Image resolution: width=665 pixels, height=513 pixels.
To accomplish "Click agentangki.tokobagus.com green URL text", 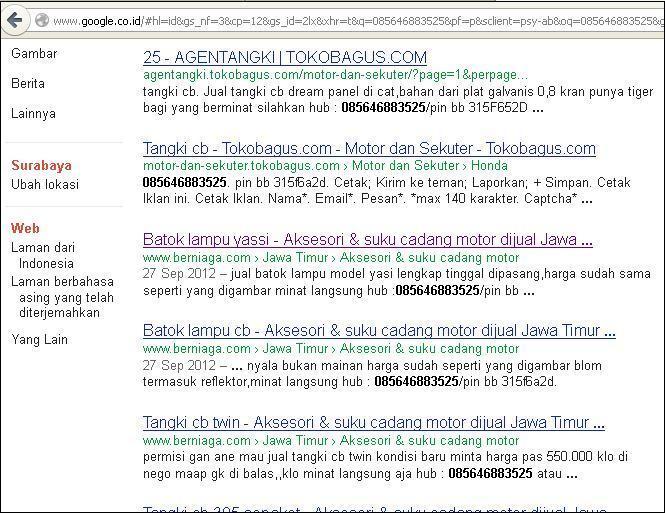I will (335, 75).
